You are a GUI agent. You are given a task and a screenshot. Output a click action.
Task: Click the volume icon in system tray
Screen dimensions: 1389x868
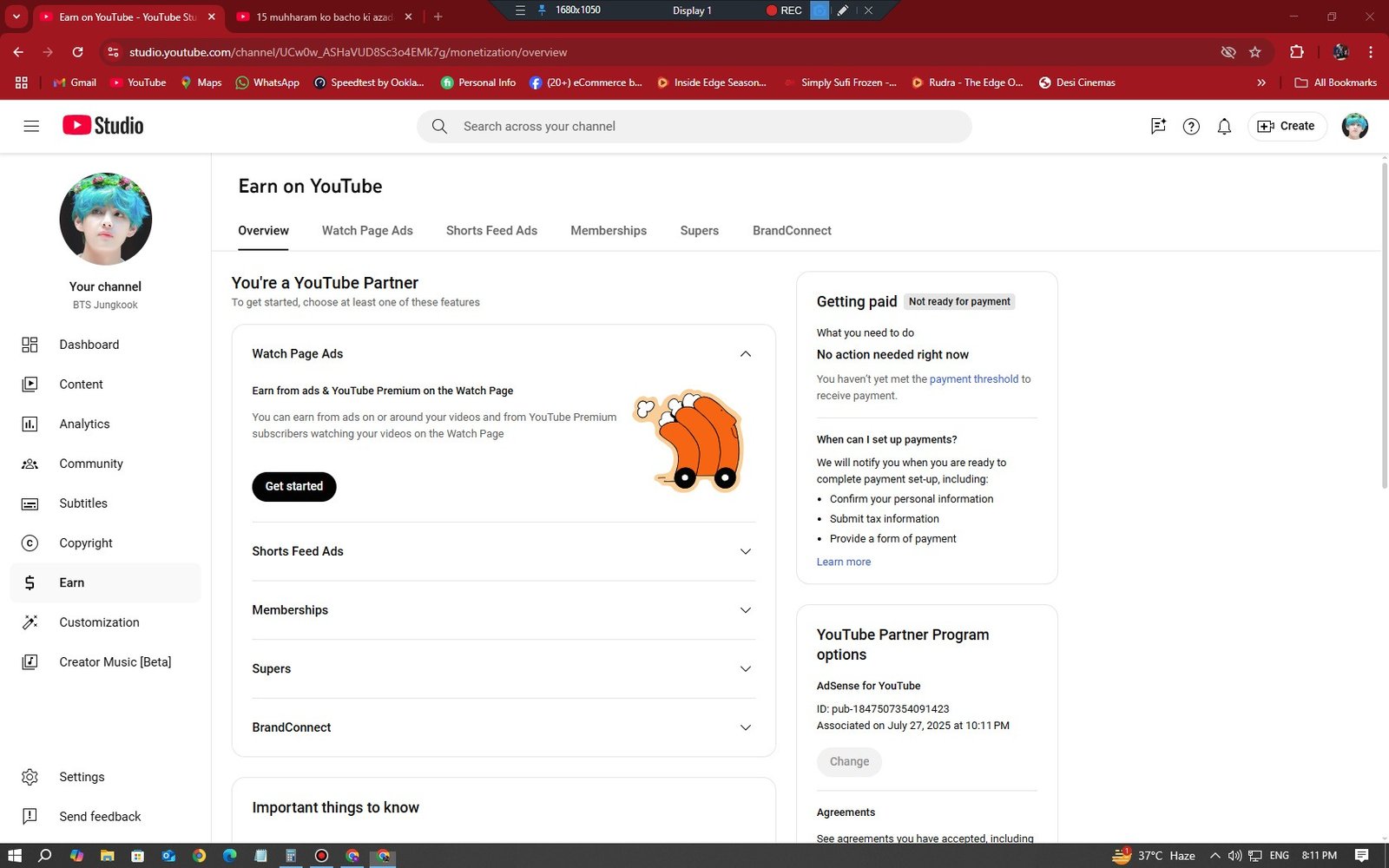tap(1234, 856)
